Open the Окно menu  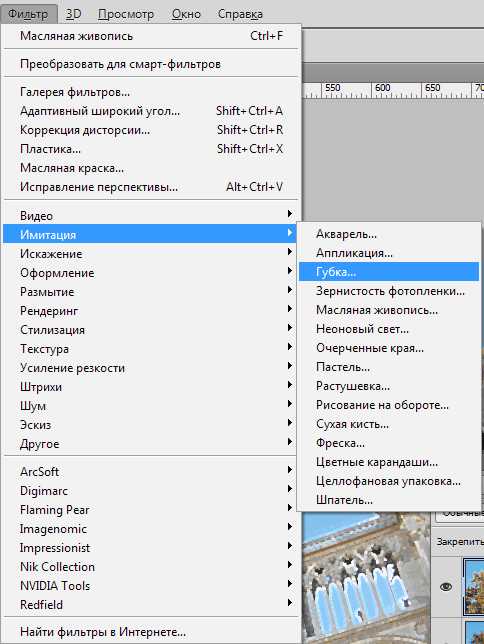[187, 14]
